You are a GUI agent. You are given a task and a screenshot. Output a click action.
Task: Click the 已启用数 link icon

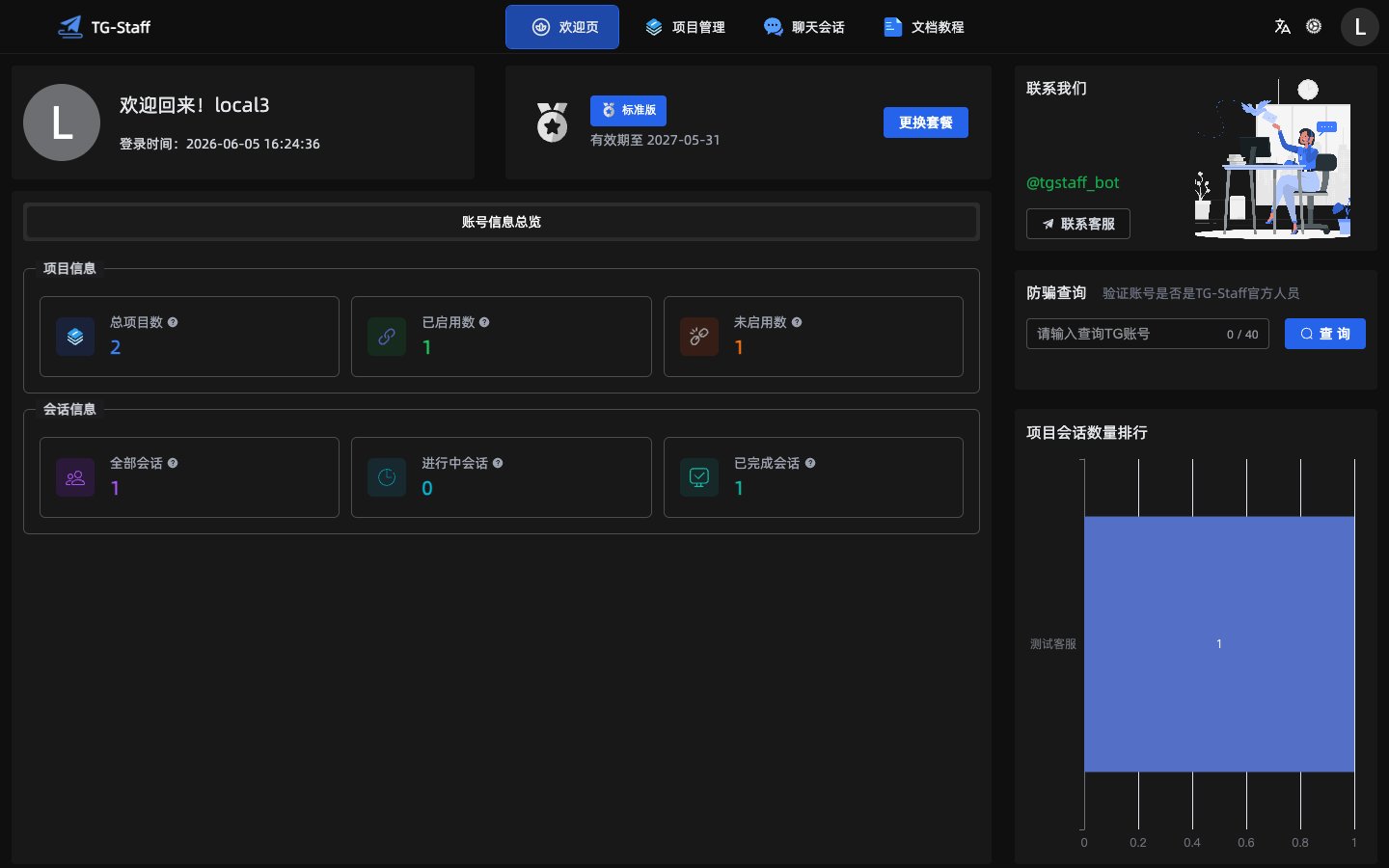(x=387, y=337)
